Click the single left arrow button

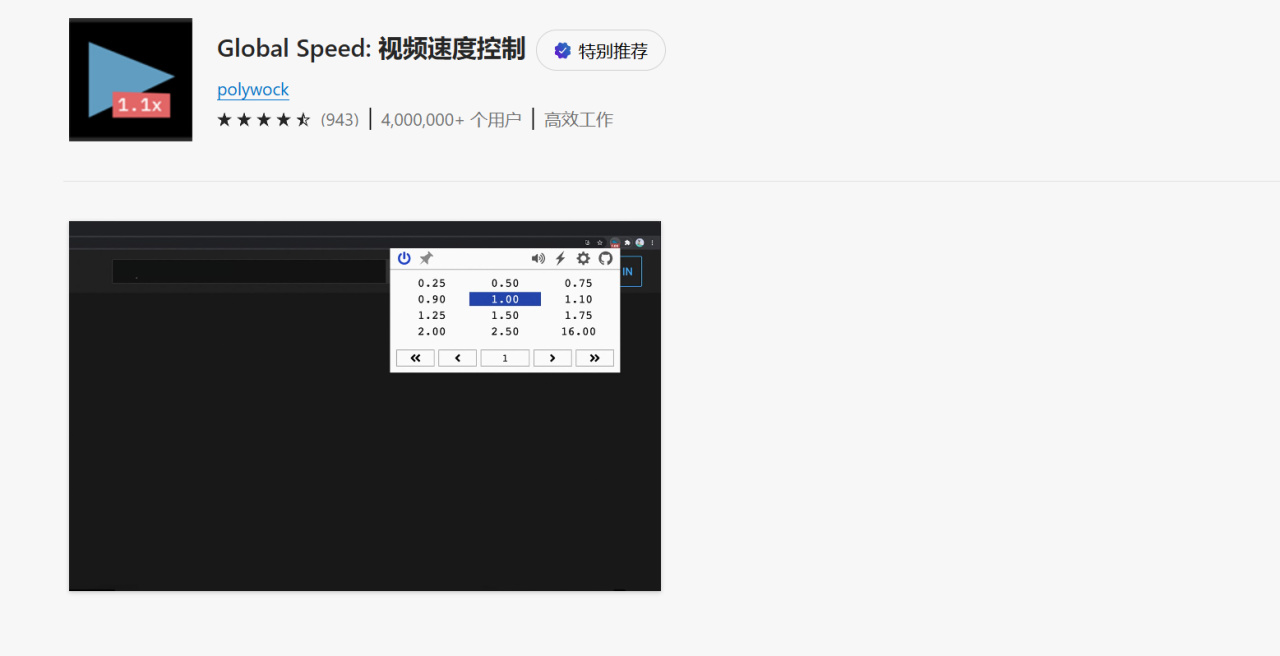(457, 358)
